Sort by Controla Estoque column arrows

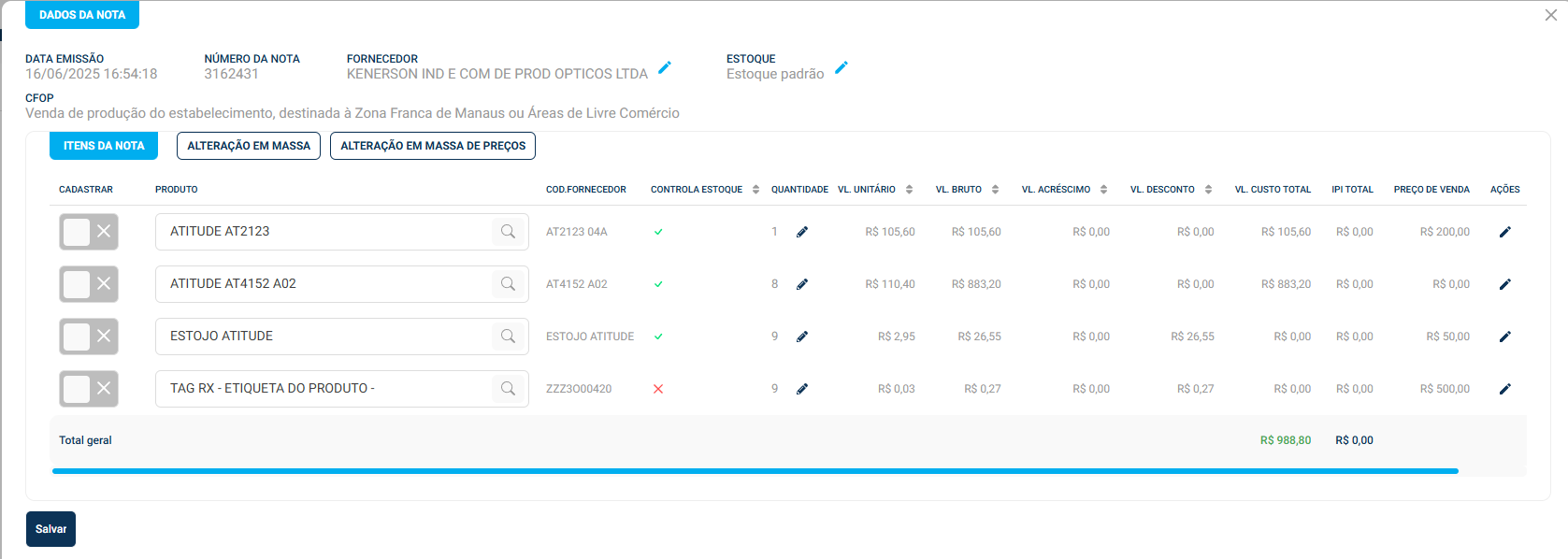(755, 190)
